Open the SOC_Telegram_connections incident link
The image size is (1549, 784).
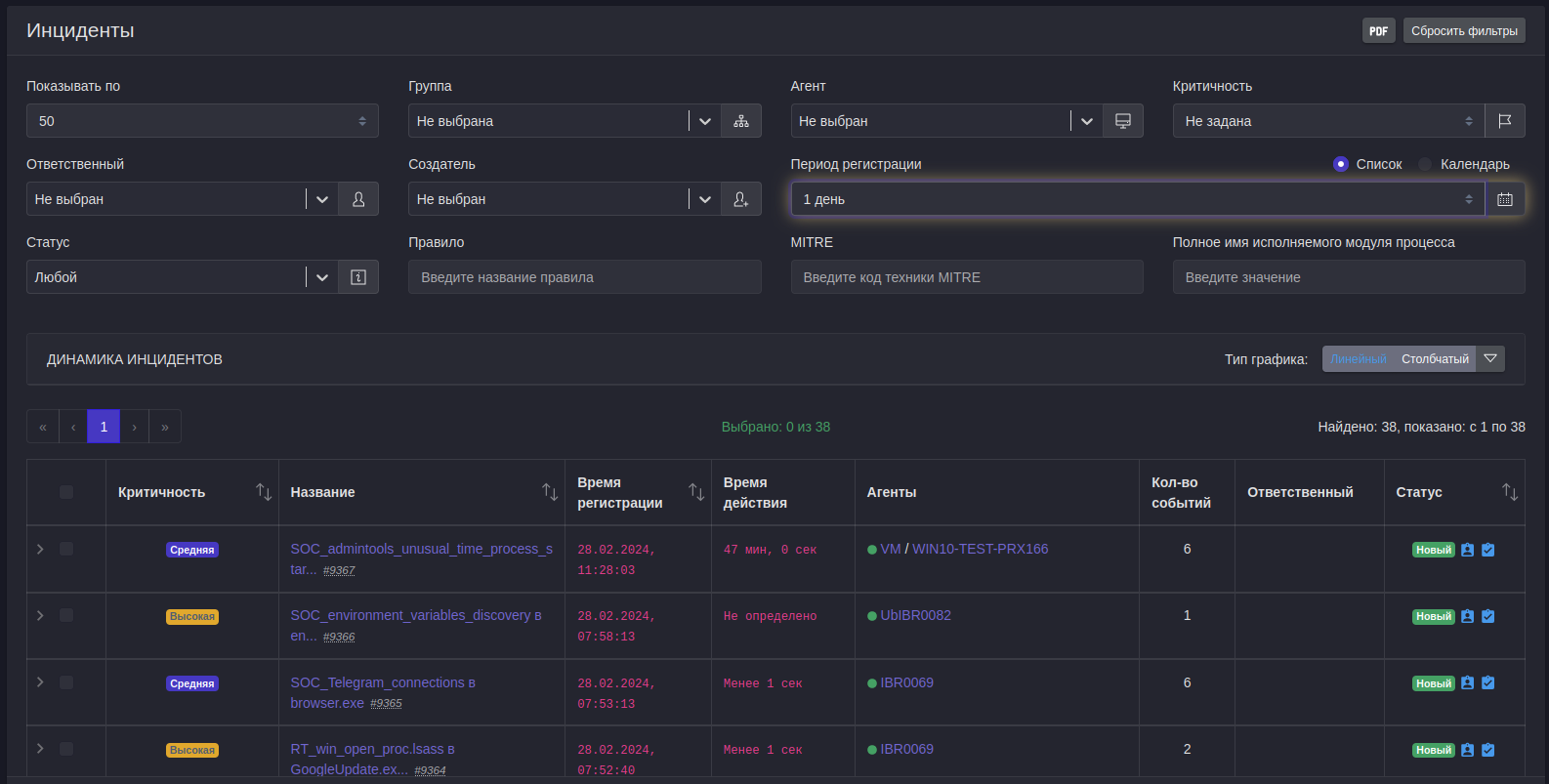(x=382, y=683)
